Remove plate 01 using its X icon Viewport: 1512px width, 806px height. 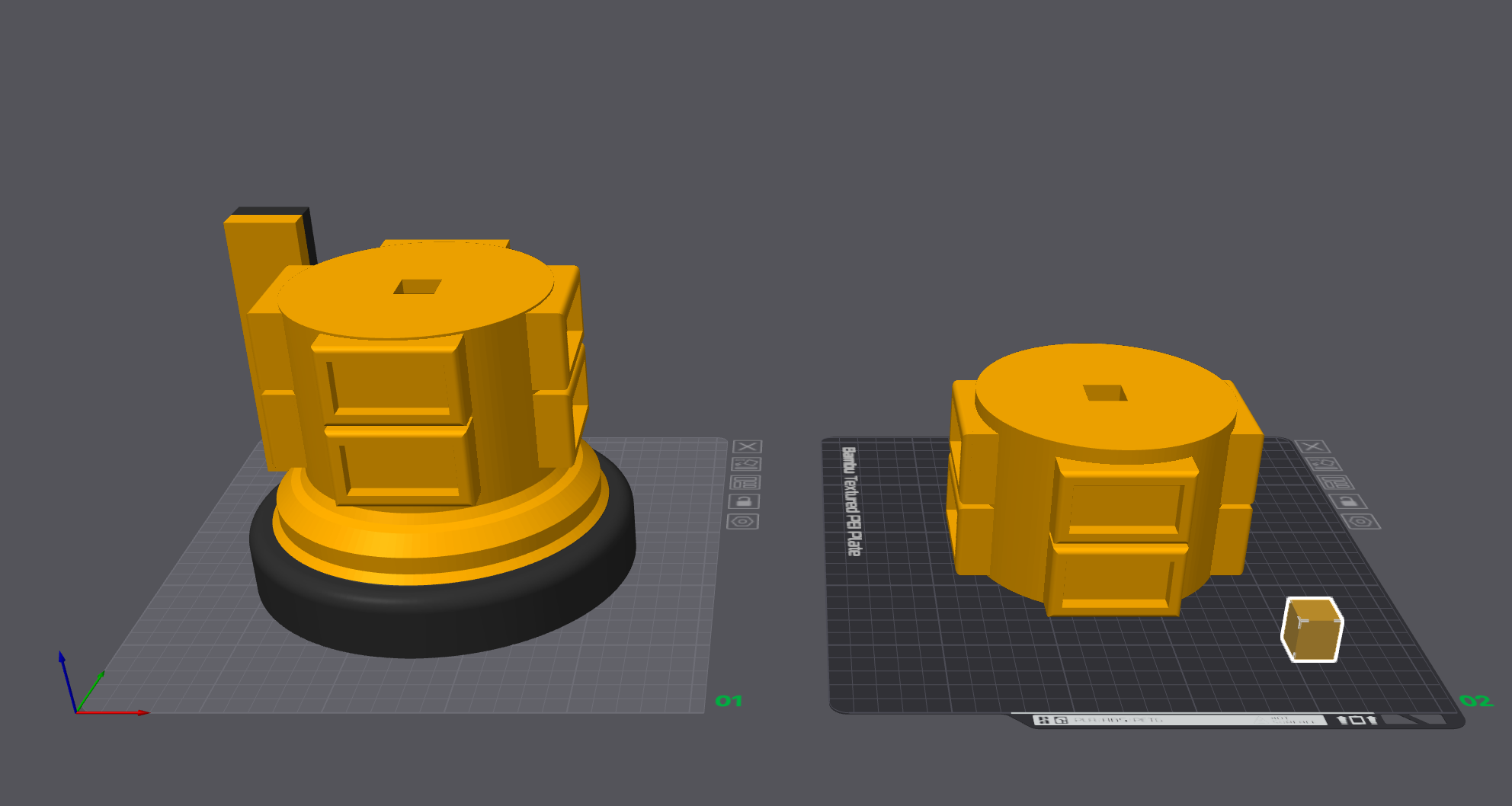747,446
